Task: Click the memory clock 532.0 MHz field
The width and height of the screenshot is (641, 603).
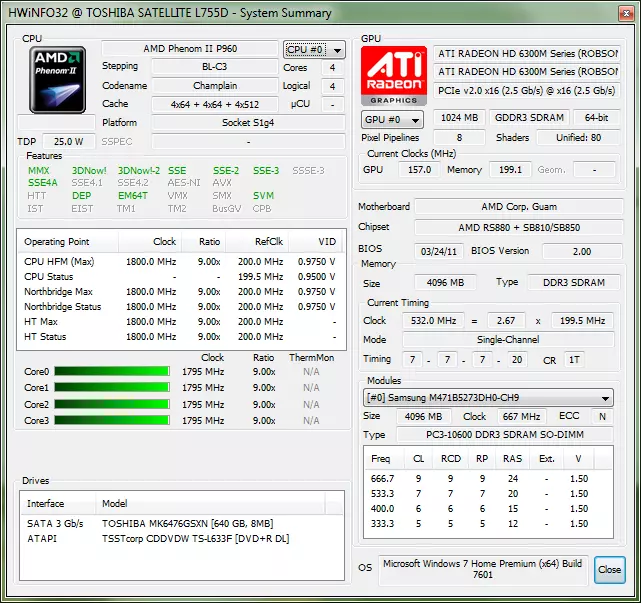Action: pyautogui.click(x=433, y=321)
